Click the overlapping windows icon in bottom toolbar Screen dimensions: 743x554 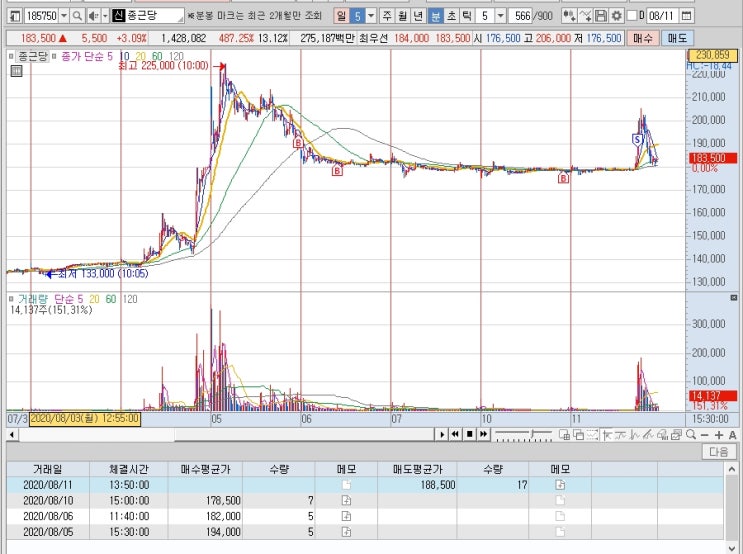click(x=578, y=434)
